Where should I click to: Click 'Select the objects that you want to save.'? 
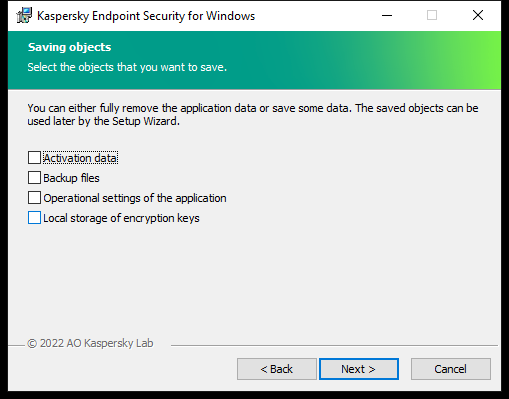(127, 67)
